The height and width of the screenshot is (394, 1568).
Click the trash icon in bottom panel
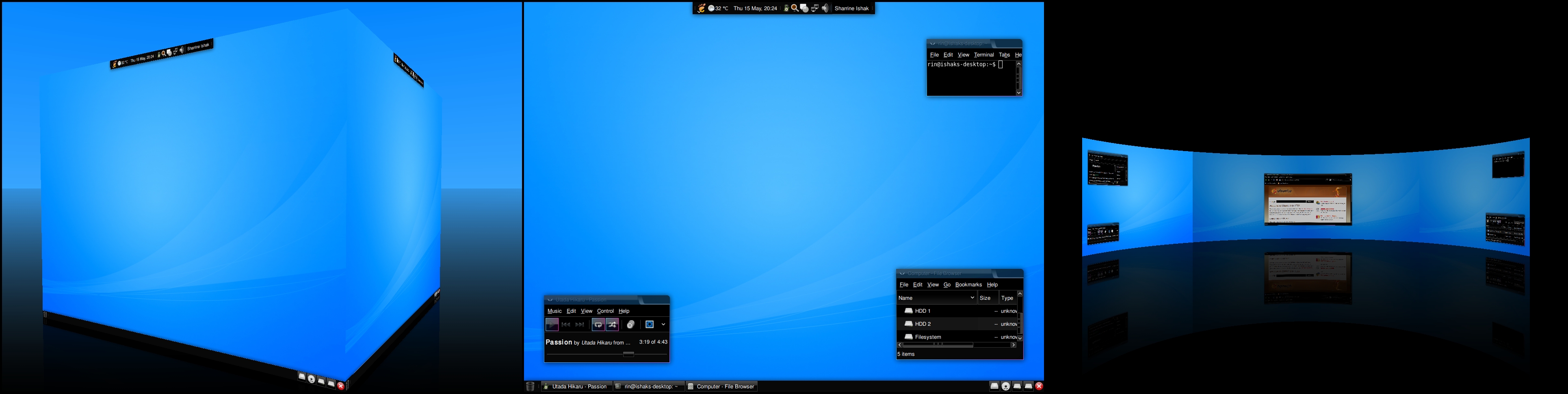tap(530, 386)
